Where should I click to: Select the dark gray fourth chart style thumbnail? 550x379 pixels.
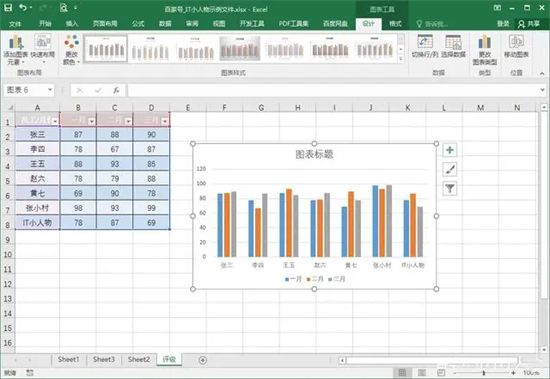[240, 49]
